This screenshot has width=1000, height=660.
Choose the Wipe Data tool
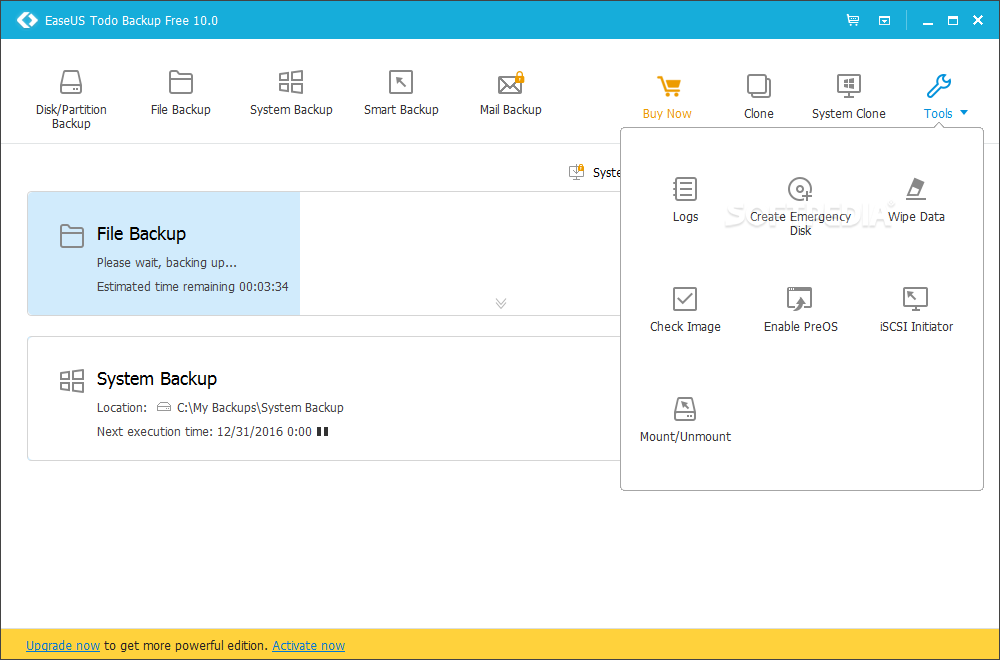(x=916, y=200)
